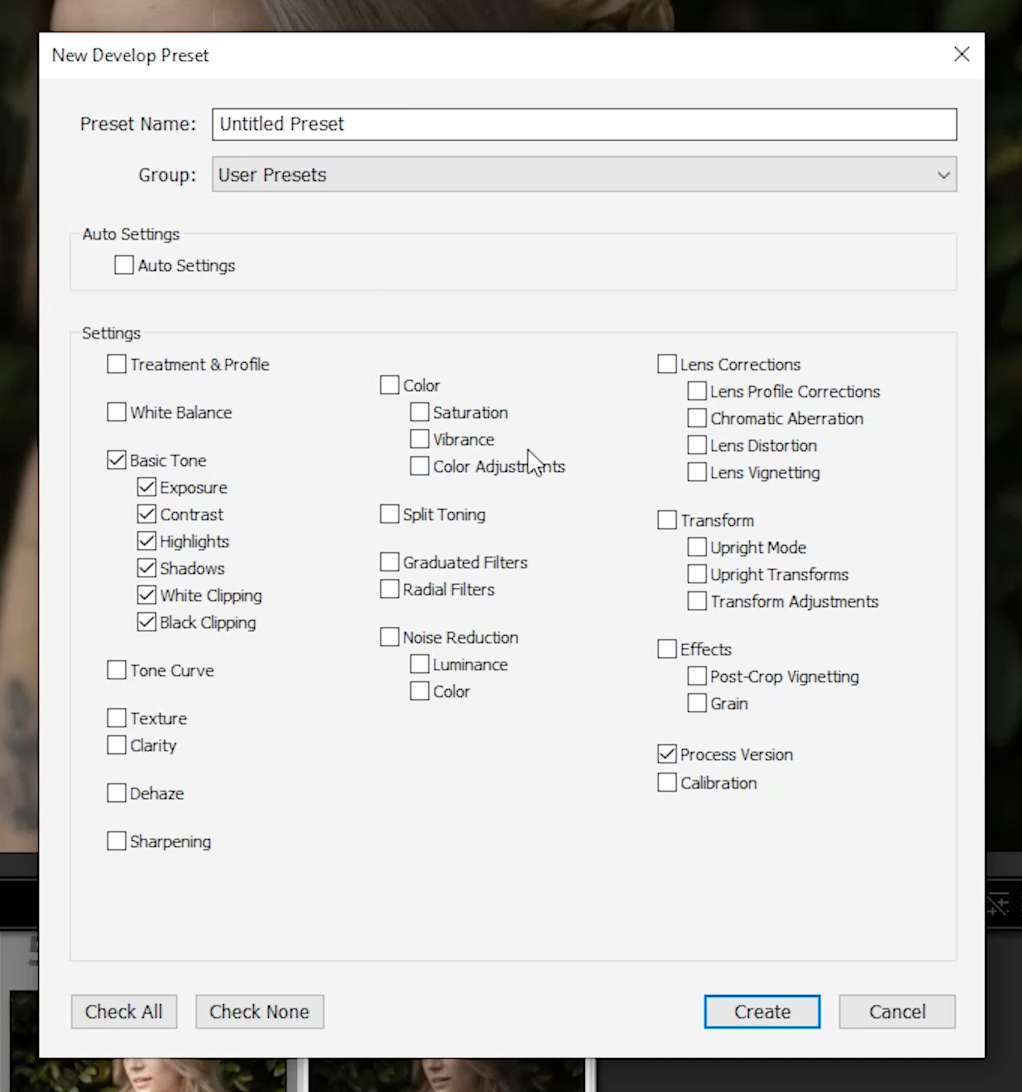The width and height of the screenshot is (1022, 1092).
Task: Enable the Split Toning setting
Action: 389,514
